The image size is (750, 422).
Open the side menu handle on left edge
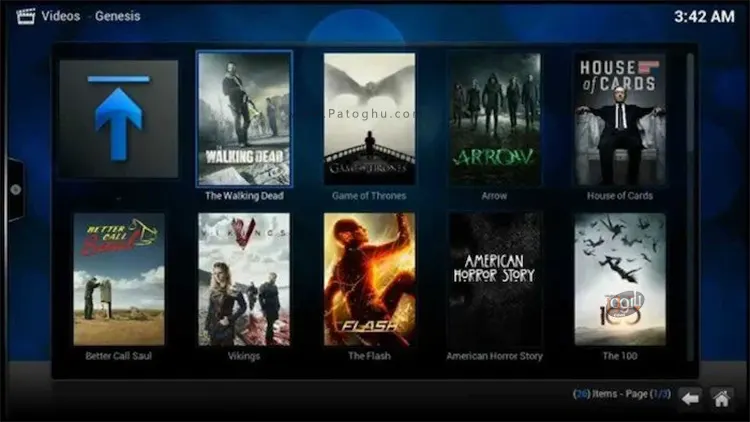coord(15,189)
